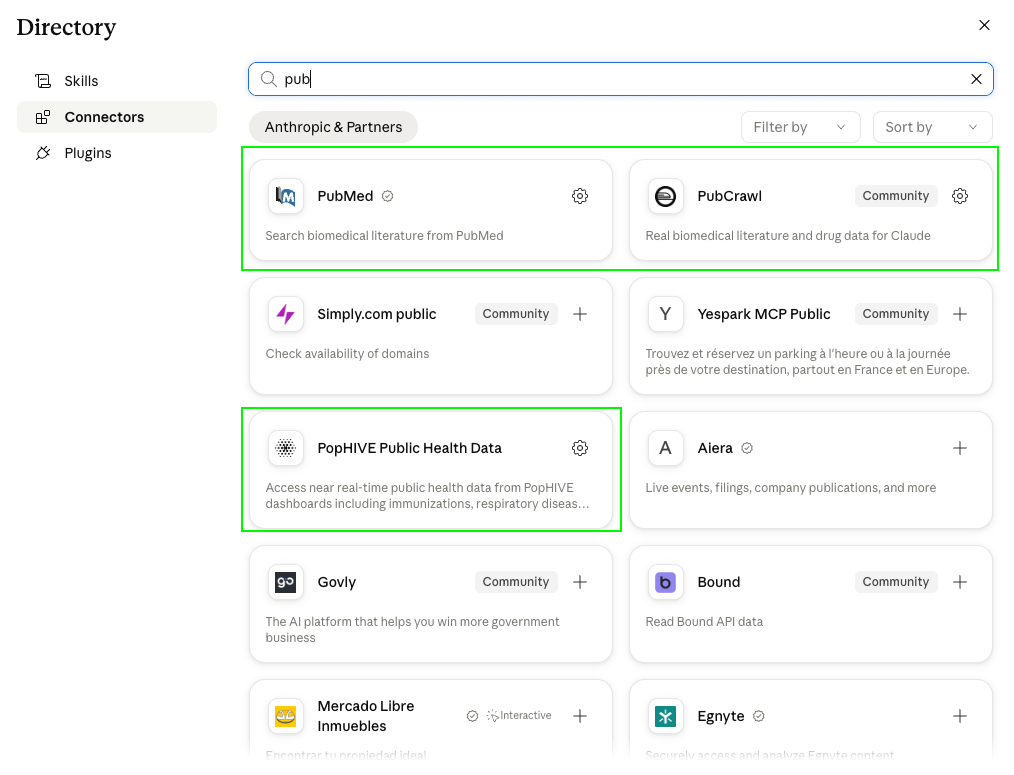Click 'Read Bound API data' description
Viewport: 1014px width, 775px height.
pyautogui.click(x=704, y=621)
